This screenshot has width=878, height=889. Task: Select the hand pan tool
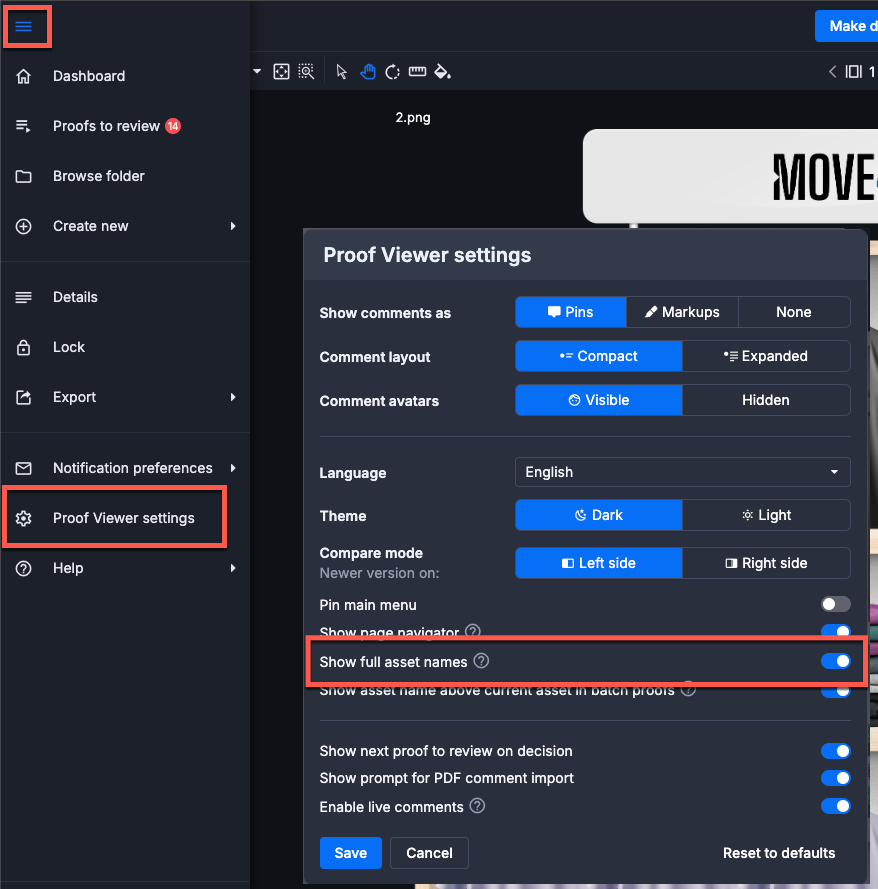click(x=367, y=72)
